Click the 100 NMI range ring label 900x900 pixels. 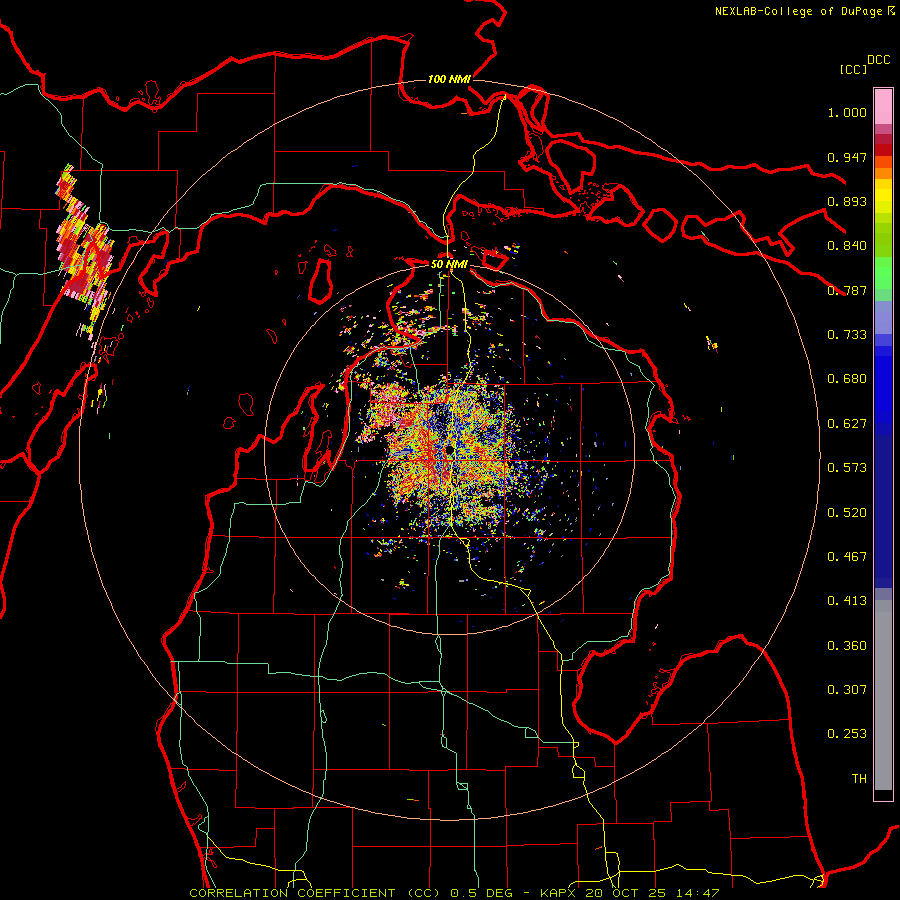pyautogui.click(x=449, y=79)
